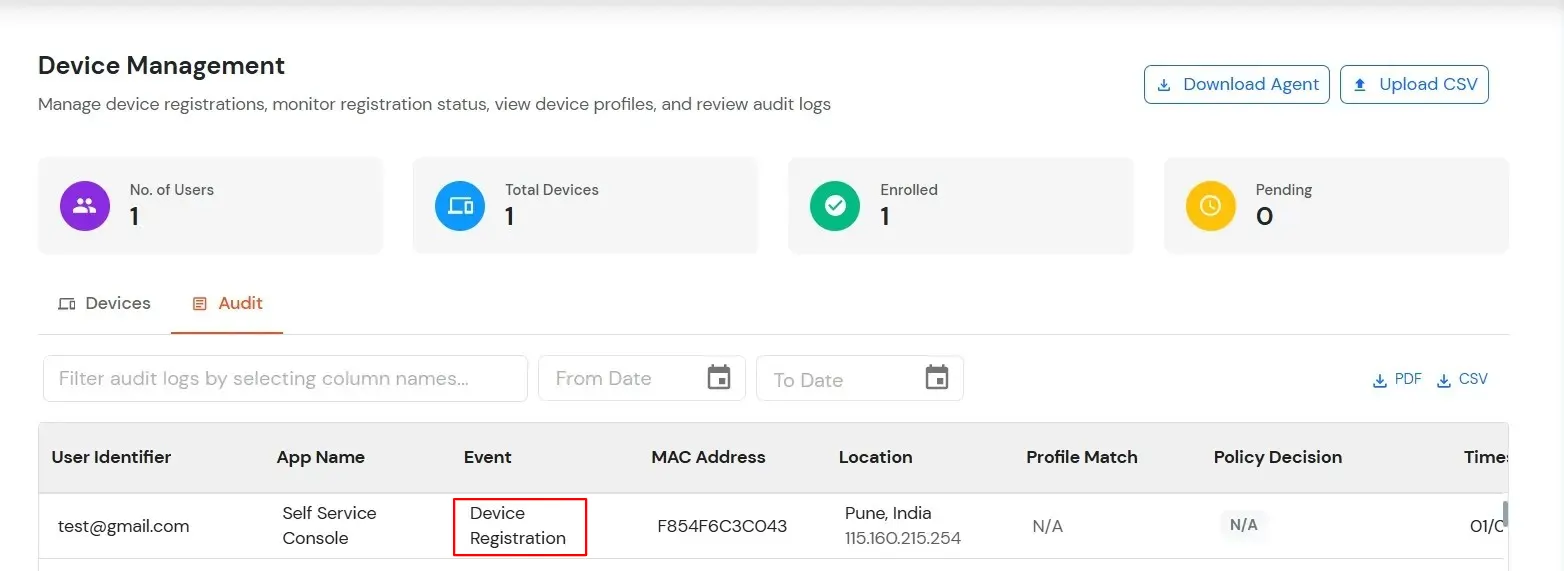Click the App Name column header

coord(321,457)
